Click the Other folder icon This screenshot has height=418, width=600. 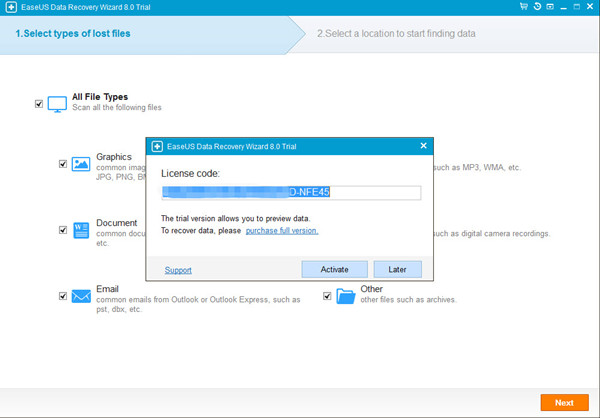pos(346,296)
